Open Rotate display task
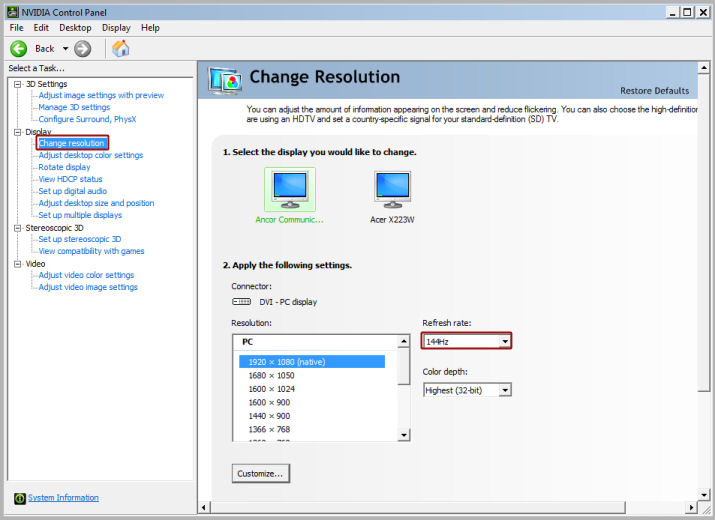Image resolution: width=715 pixels, height=520 pixels. 64,167
